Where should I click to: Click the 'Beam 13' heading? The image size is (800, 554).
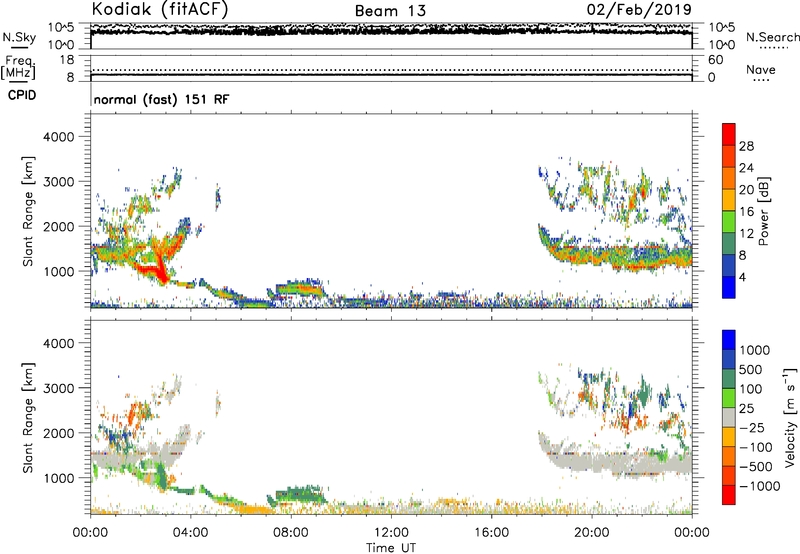click(x=390, y=11)
